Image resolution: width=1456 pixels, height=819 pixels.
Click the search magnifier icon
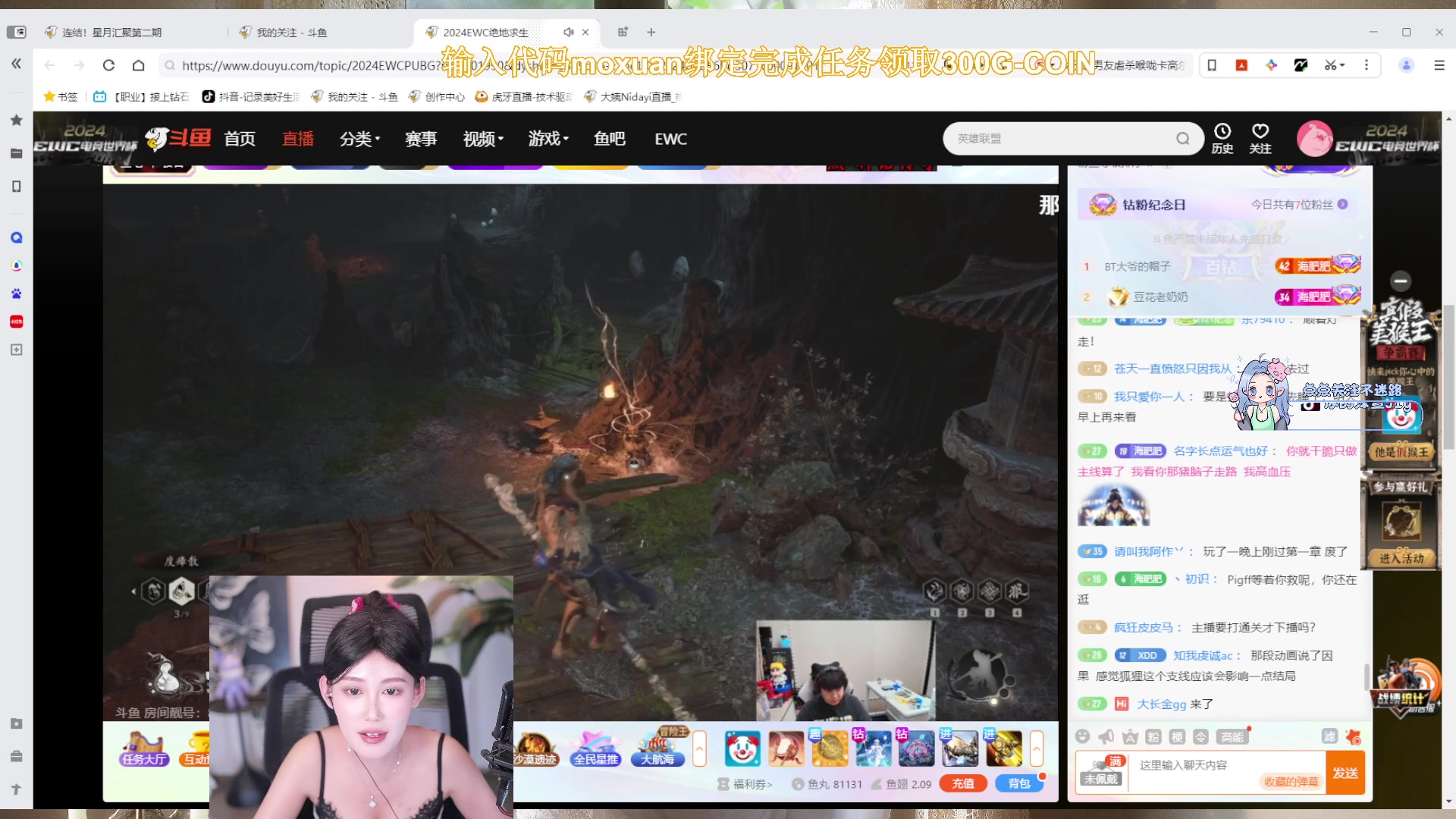point(1183,138)
